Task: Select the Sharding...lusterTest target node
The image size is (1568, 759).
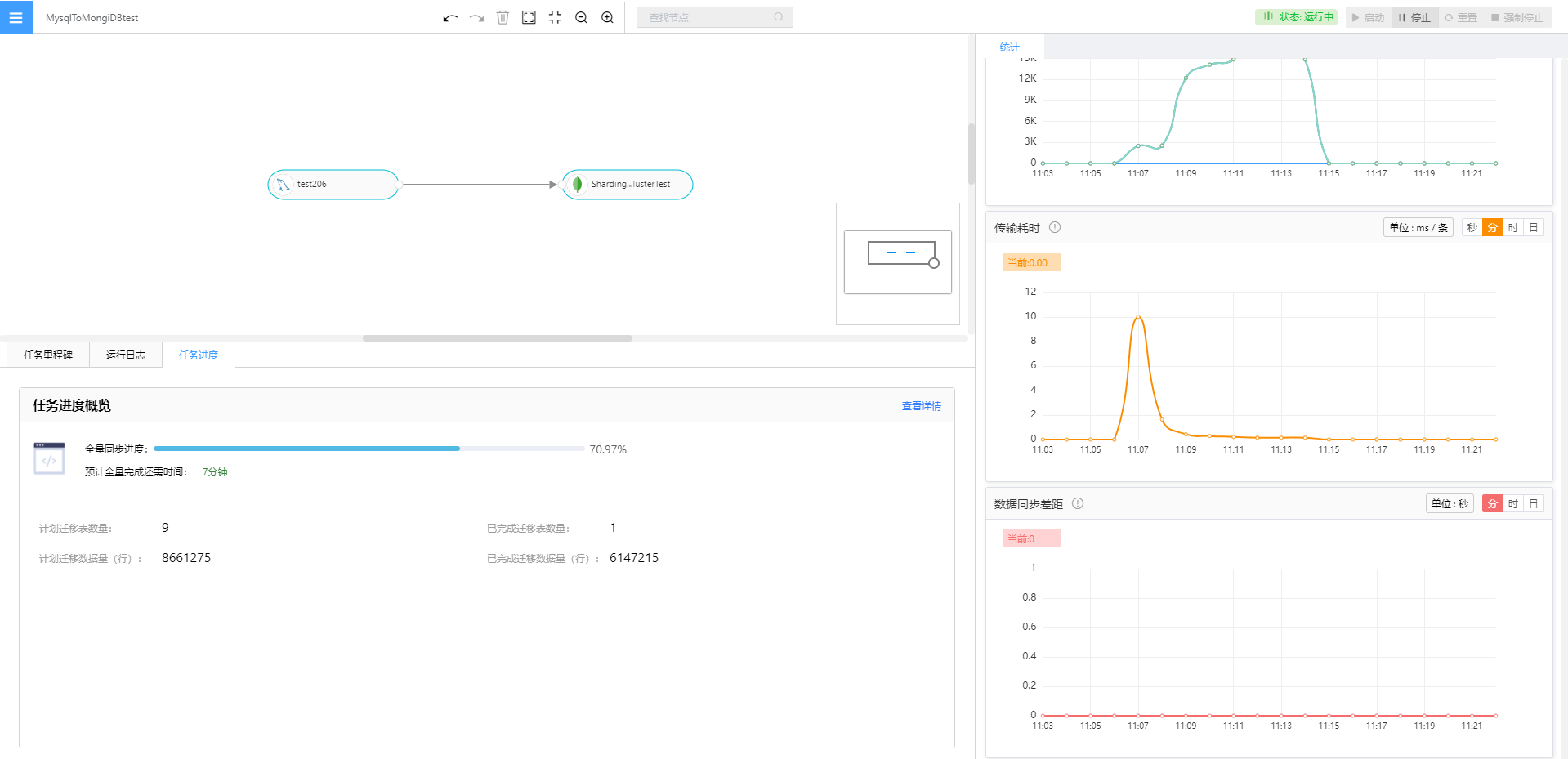Action: point(628,185)
